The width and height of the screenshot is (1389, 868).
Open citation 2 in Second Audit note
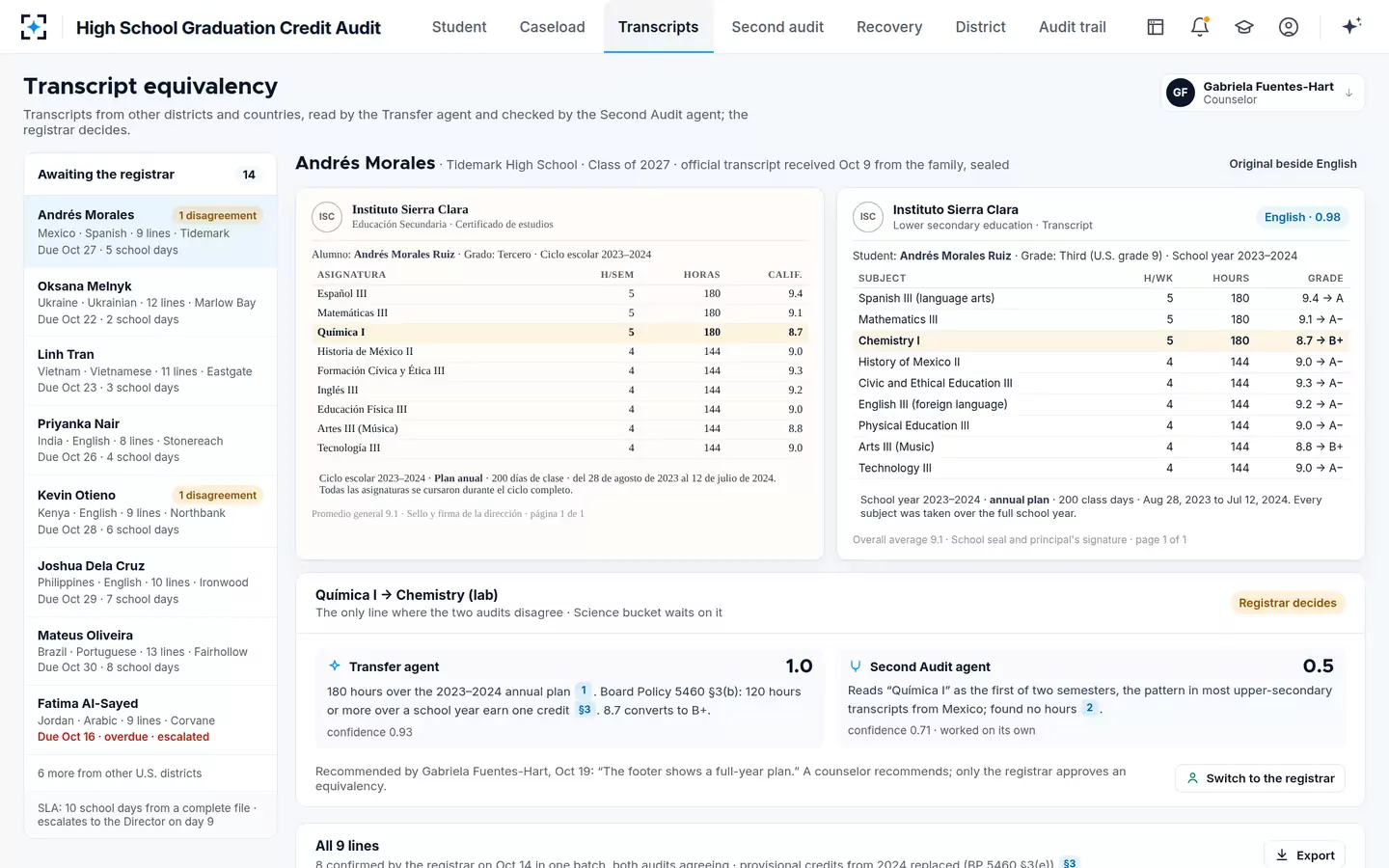(1090, 708)
